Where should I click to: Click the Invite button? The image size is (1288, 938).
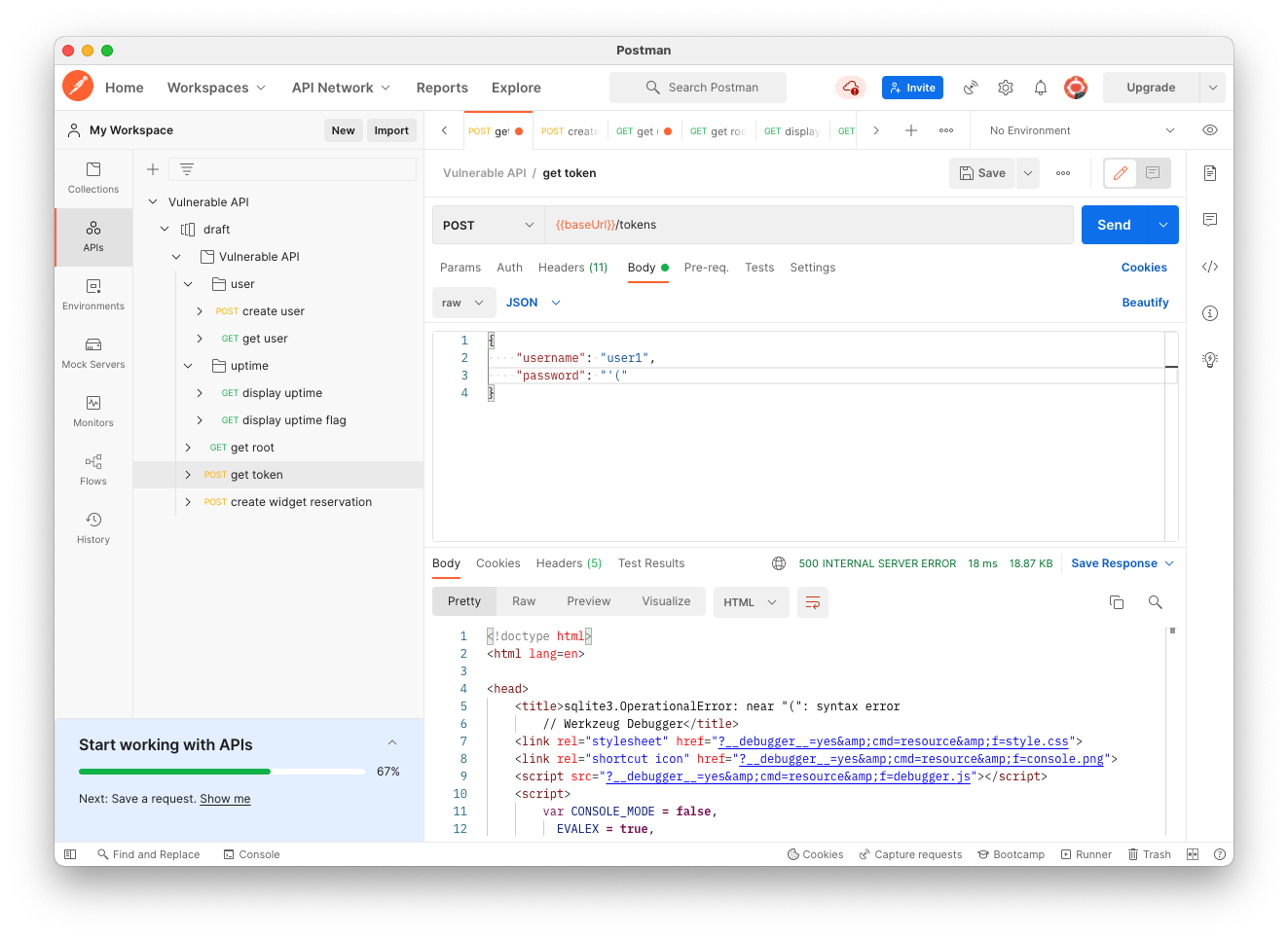click(912, 88)
